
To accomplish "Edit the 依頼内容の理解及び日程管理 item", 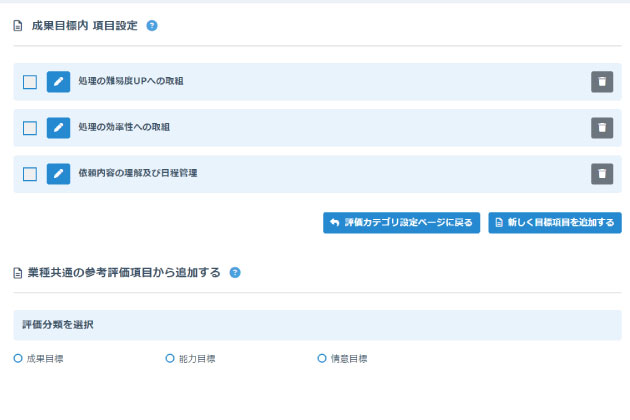I will point(58,174).
